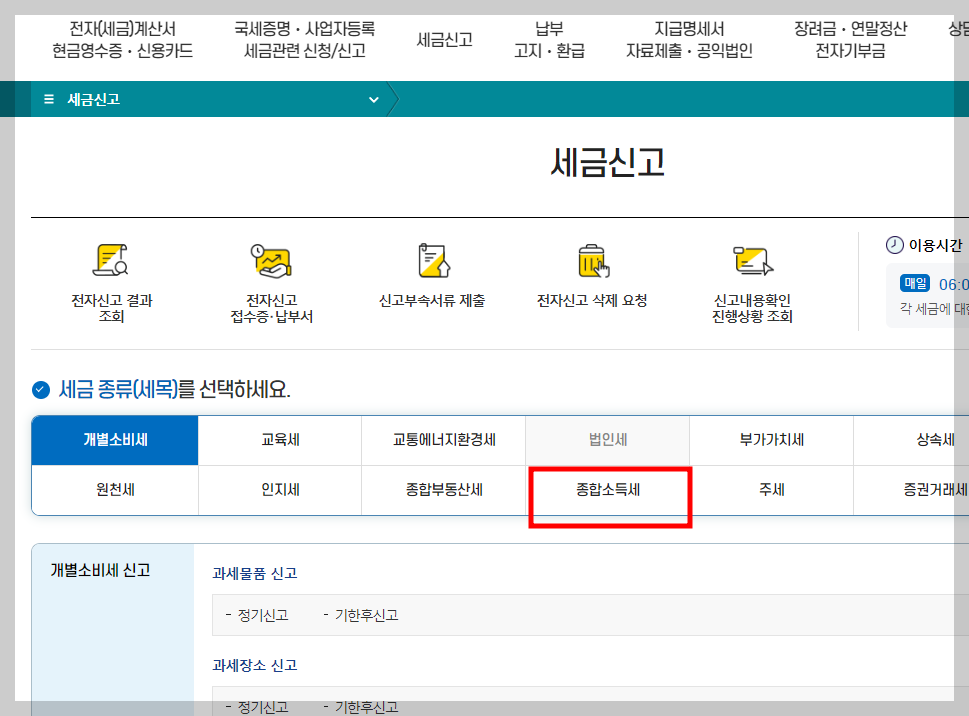Open 전자(세금)계산서 현금영수증·신용카드 menu
Viewport: 969px width, 716px height.
[x=122, y=40]
